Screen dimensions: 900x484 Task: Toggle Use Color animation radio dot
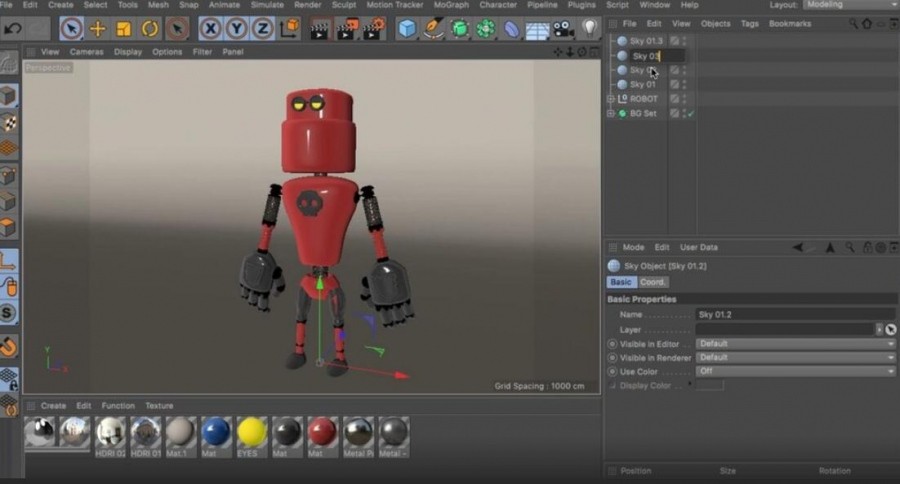612,371
